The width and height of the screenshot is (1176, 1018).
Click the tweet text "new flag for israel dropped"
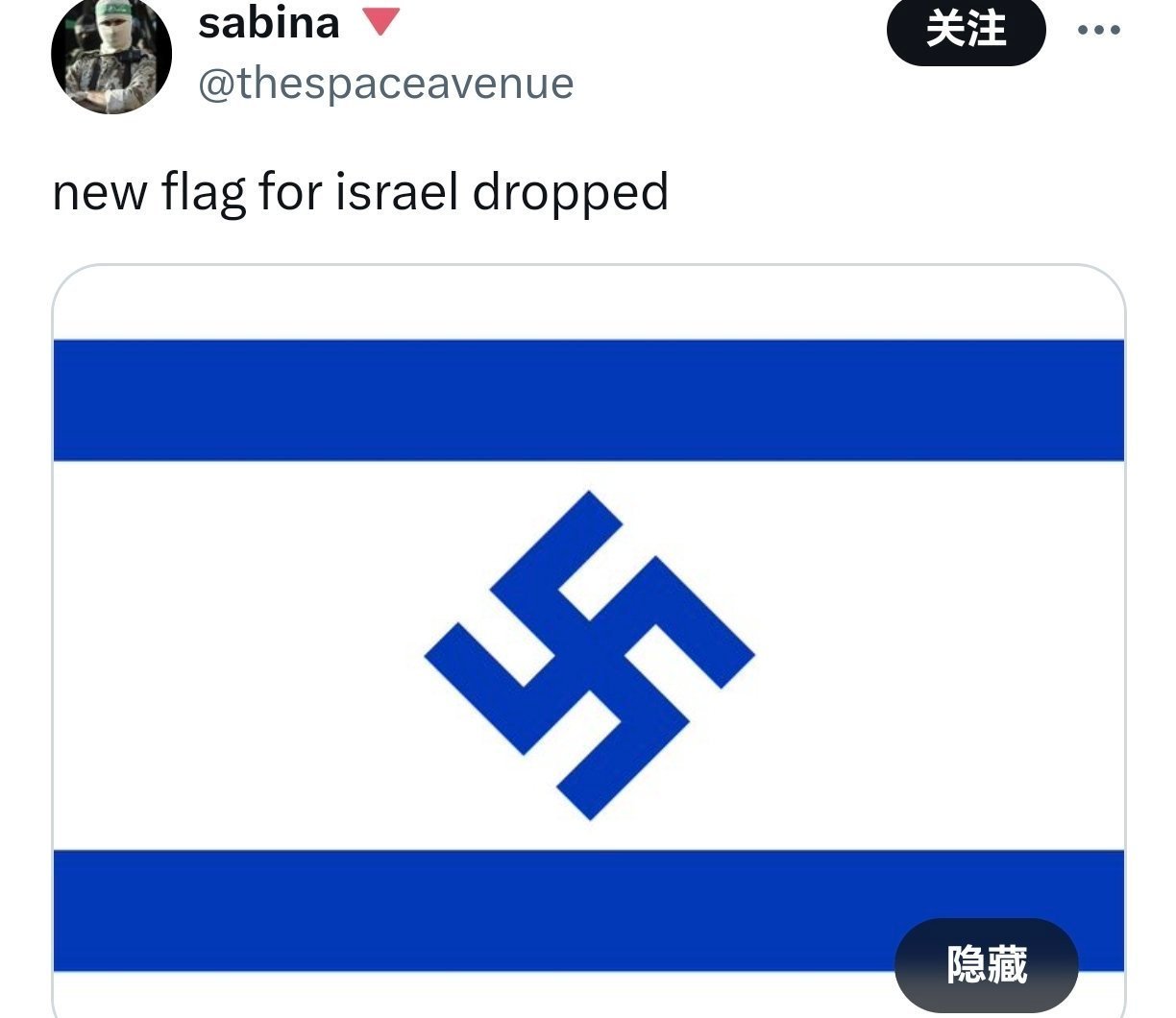click(x=360, y=192)
